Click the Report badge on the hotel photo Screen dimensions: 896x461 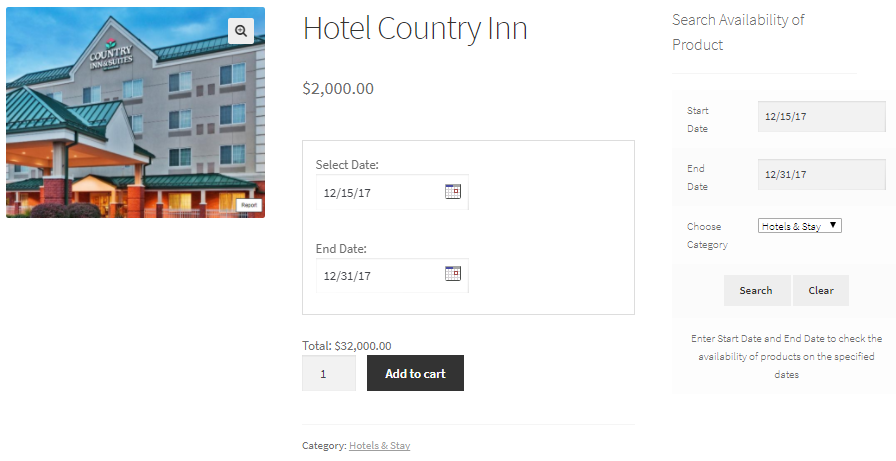coord(249,205)
